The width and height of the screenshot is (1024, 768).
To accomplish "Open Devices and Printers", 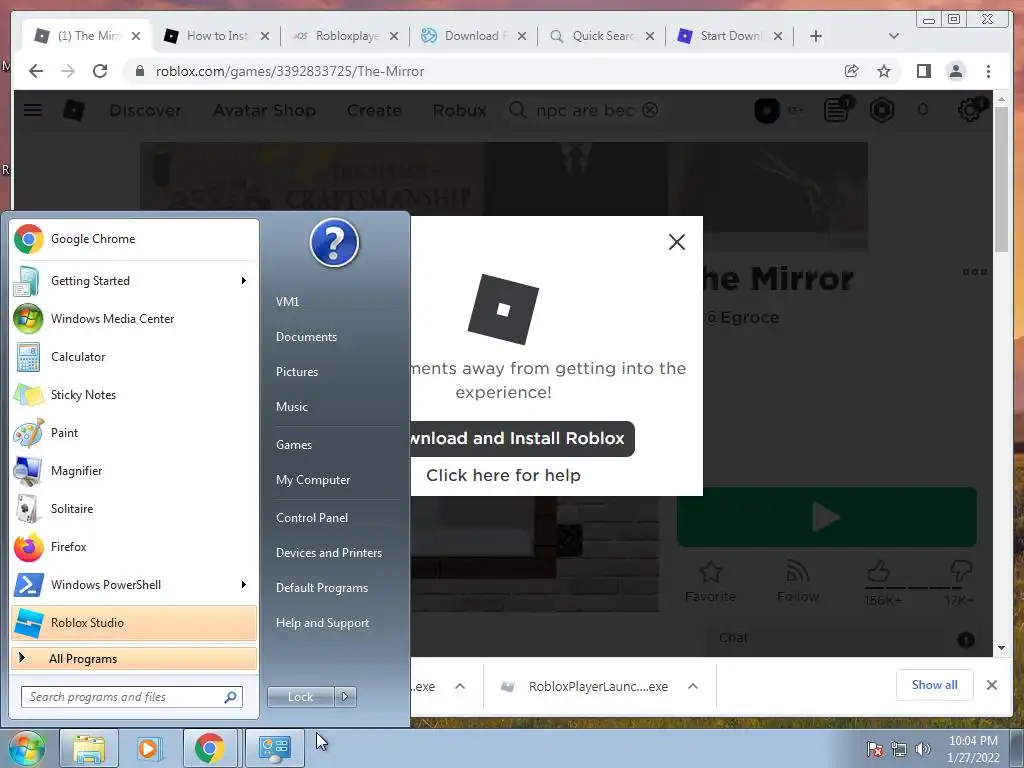I will 328,553.
